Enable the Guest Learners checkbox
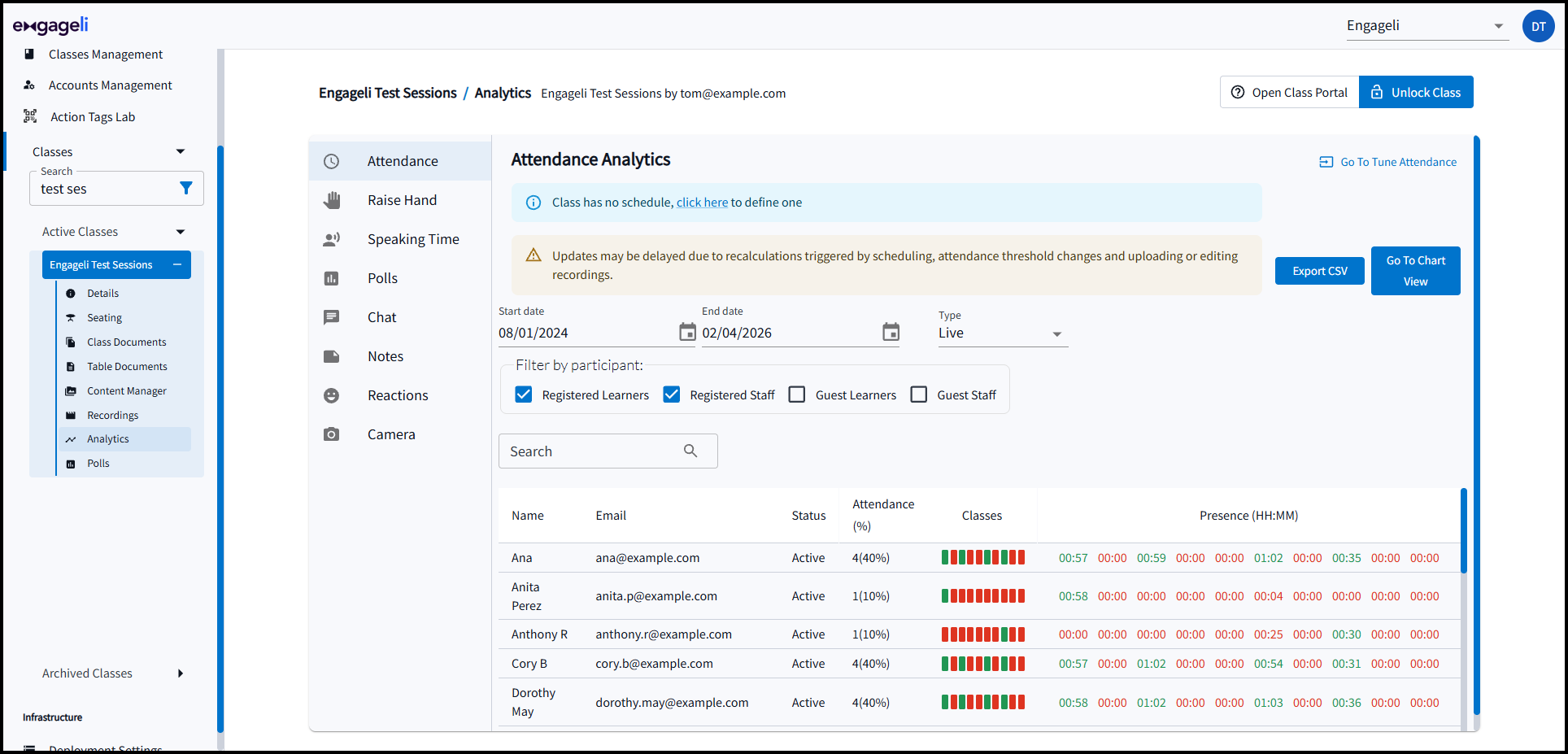The image size is (1568, 754). tap(797, 394)
